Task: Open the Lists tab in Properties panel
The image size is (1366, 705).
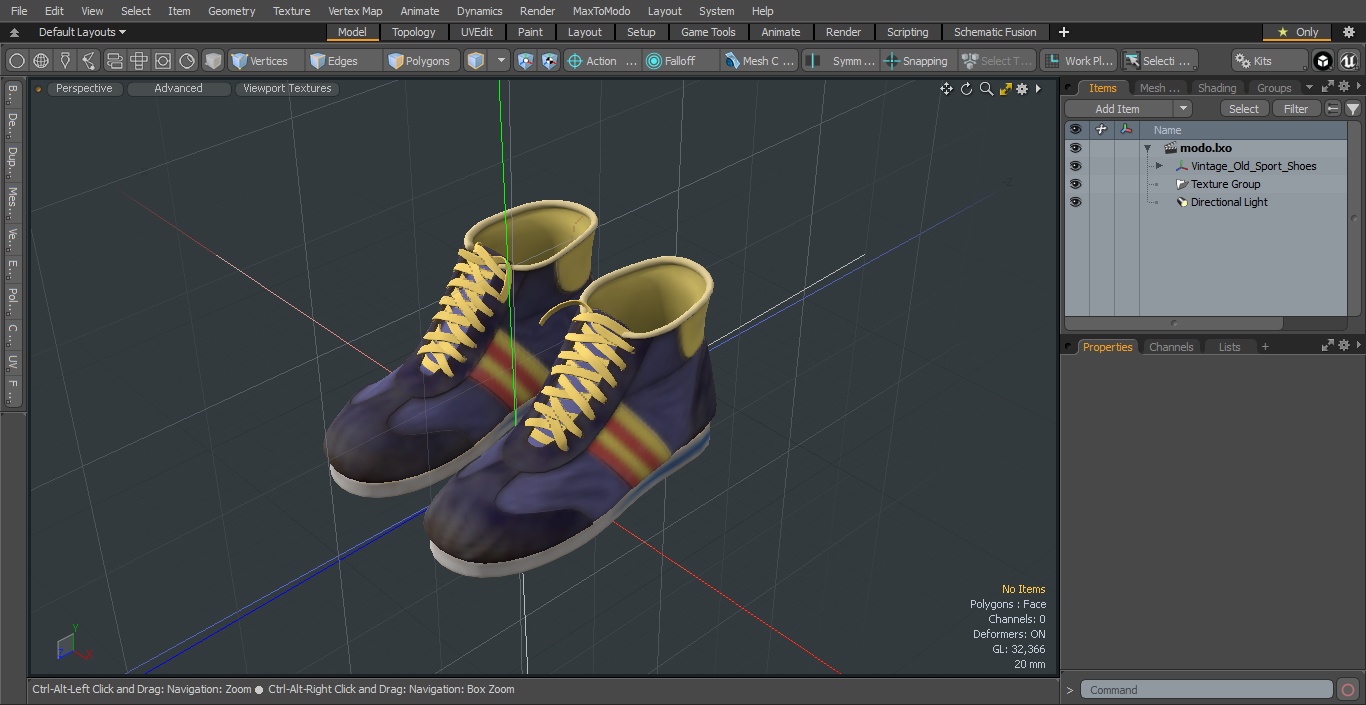Action: click(1229, 347)
